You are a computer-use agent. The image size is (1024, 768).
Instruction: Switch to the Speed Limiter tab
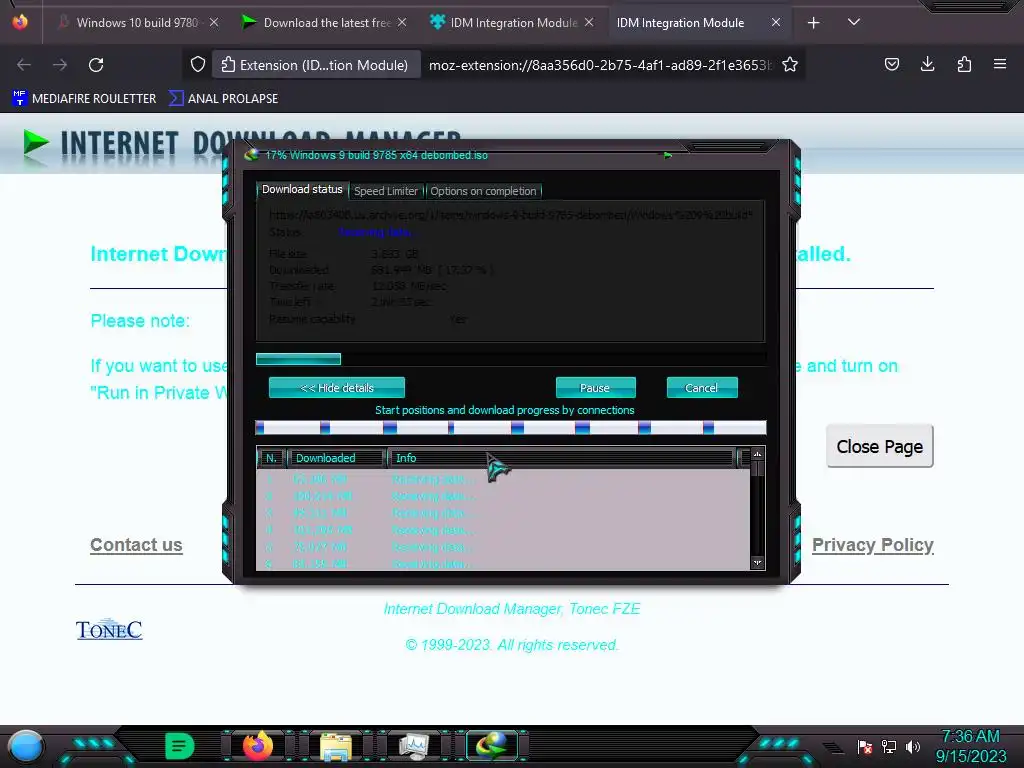point(386,191)
